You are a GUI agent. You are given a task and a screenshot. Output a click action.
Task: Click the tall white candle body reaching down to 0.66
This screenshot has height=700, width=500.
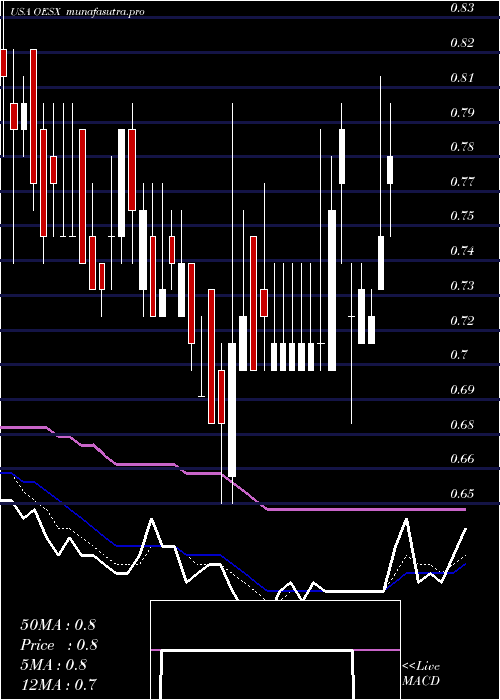(x=232, y=410)
